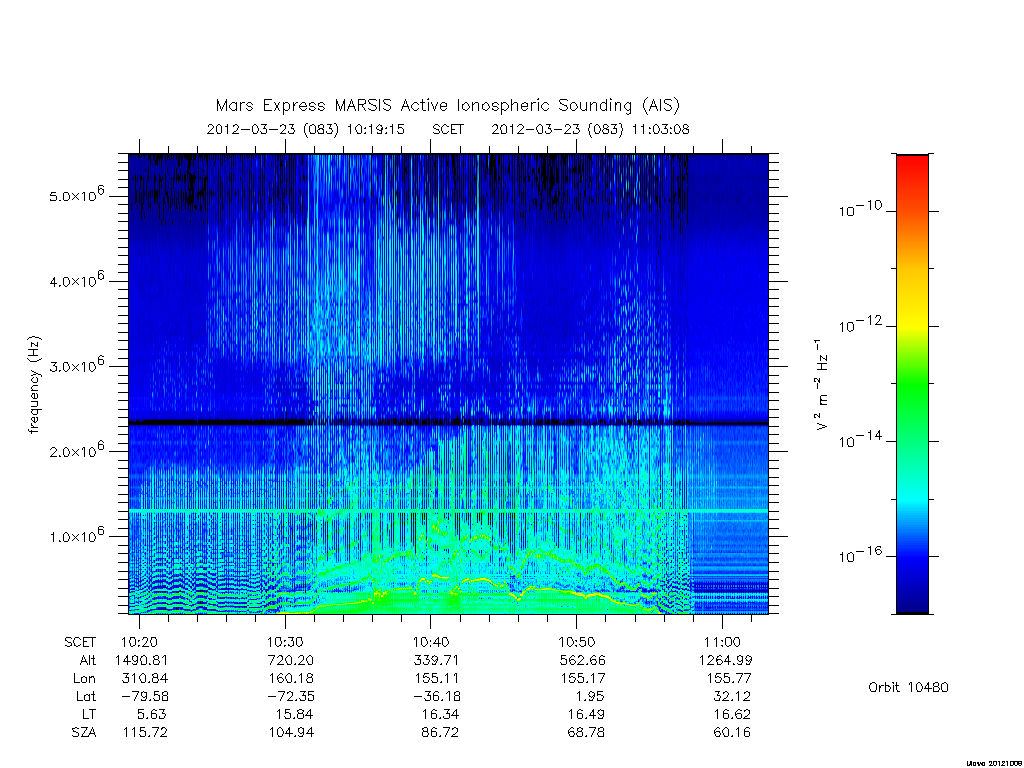Click the SCET time label 10:20
Viewport: 1024px width, 768px height.
[x=139, y=642]
